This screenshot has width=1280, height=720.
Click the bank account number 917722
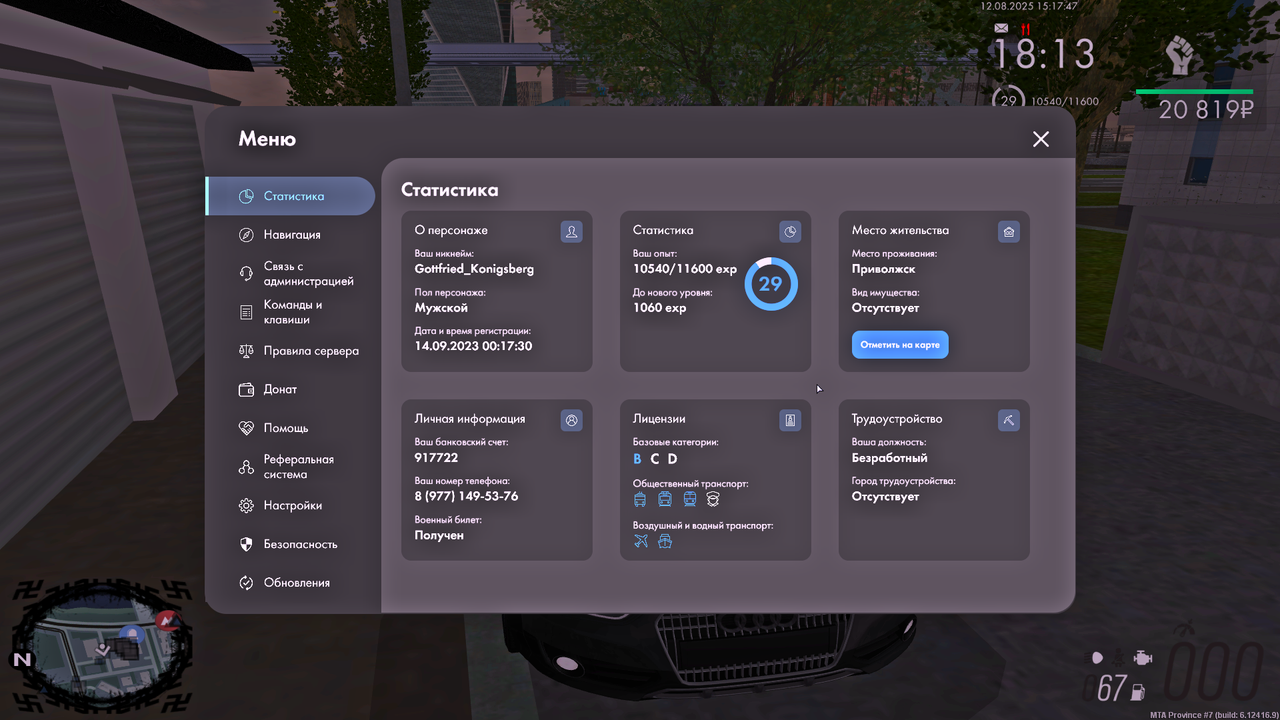point(436,457)
